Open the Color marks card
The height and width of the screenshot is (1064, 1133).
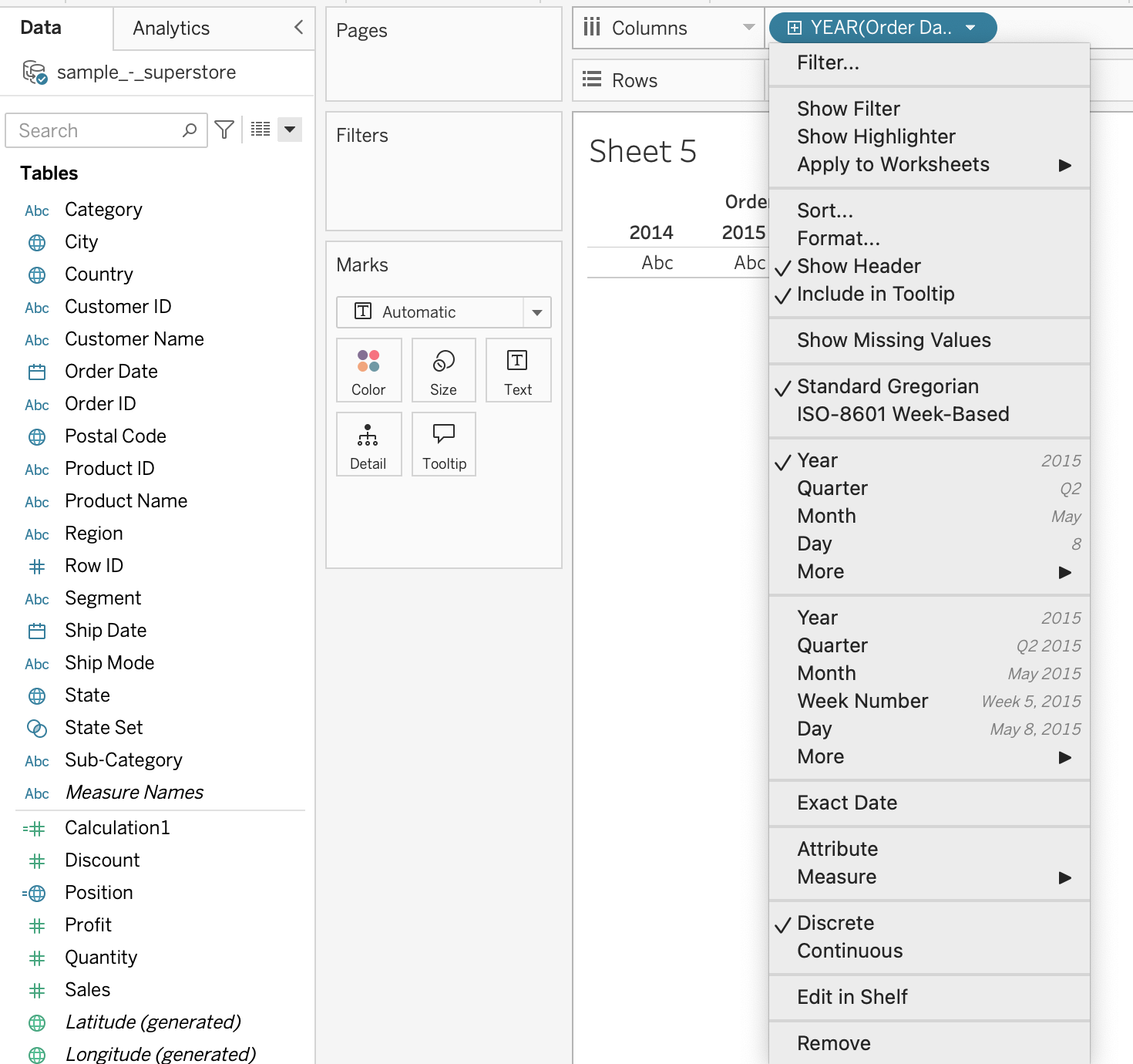tap(368, 371)
